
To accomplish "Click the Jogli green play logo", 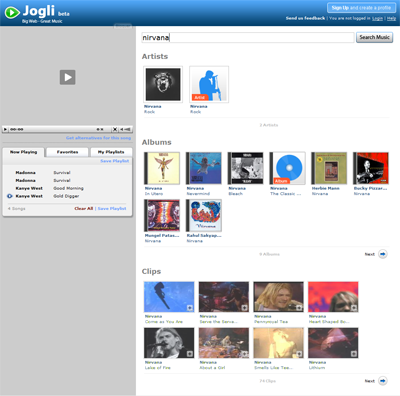I will pyautogui.click(x=12, y=12).
